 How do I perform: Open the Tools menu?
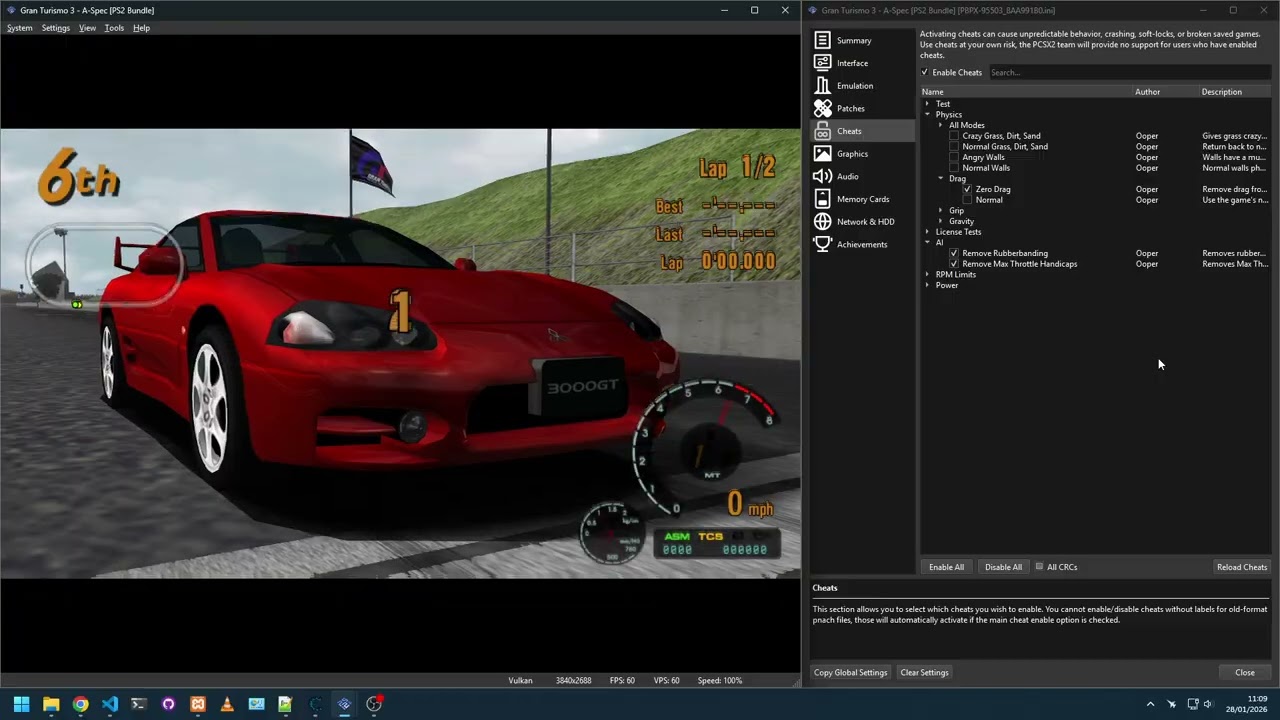click(x=114, y=28)
